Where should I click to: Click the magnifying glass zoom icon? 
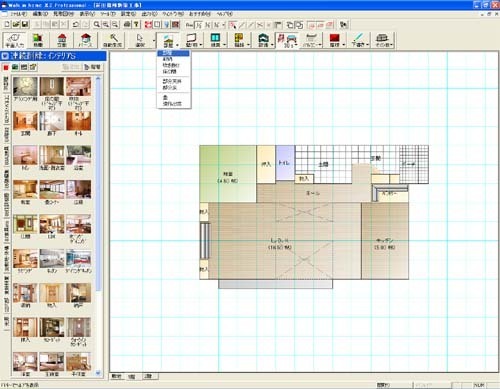97,25
